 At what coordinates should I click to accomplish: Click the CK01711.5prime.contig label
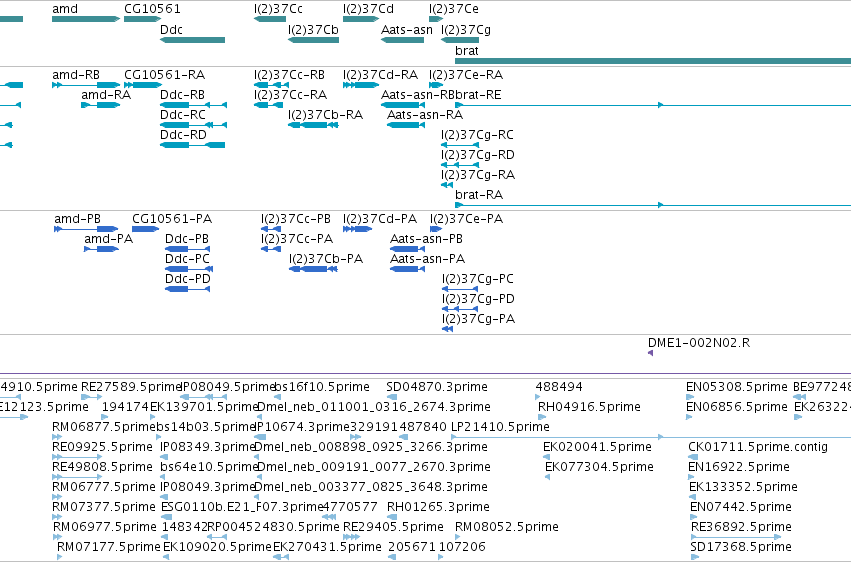tap(758, 448)
